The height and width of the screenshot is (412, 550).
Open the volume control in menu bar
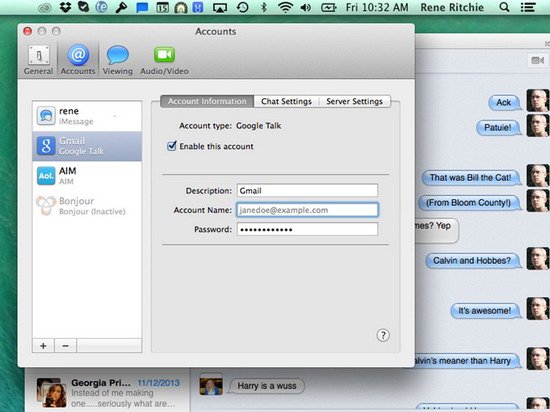tap(306, 7)
